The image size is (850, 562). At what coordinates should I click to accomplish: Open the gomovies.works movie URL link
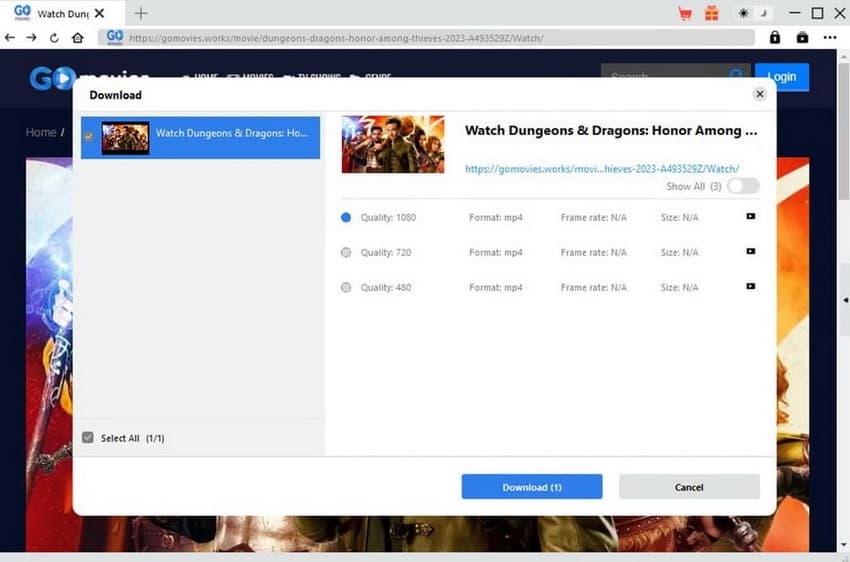point(602,169)
